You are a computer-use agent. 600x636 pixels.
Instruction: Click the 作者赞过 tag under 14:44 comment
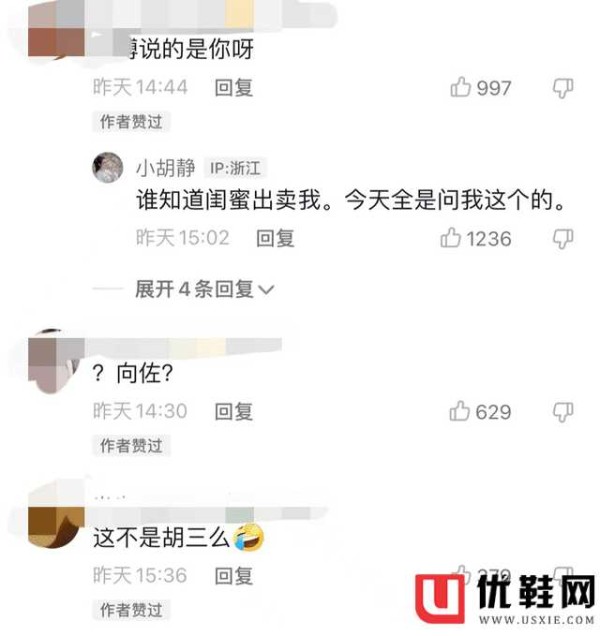pos(131,122)
